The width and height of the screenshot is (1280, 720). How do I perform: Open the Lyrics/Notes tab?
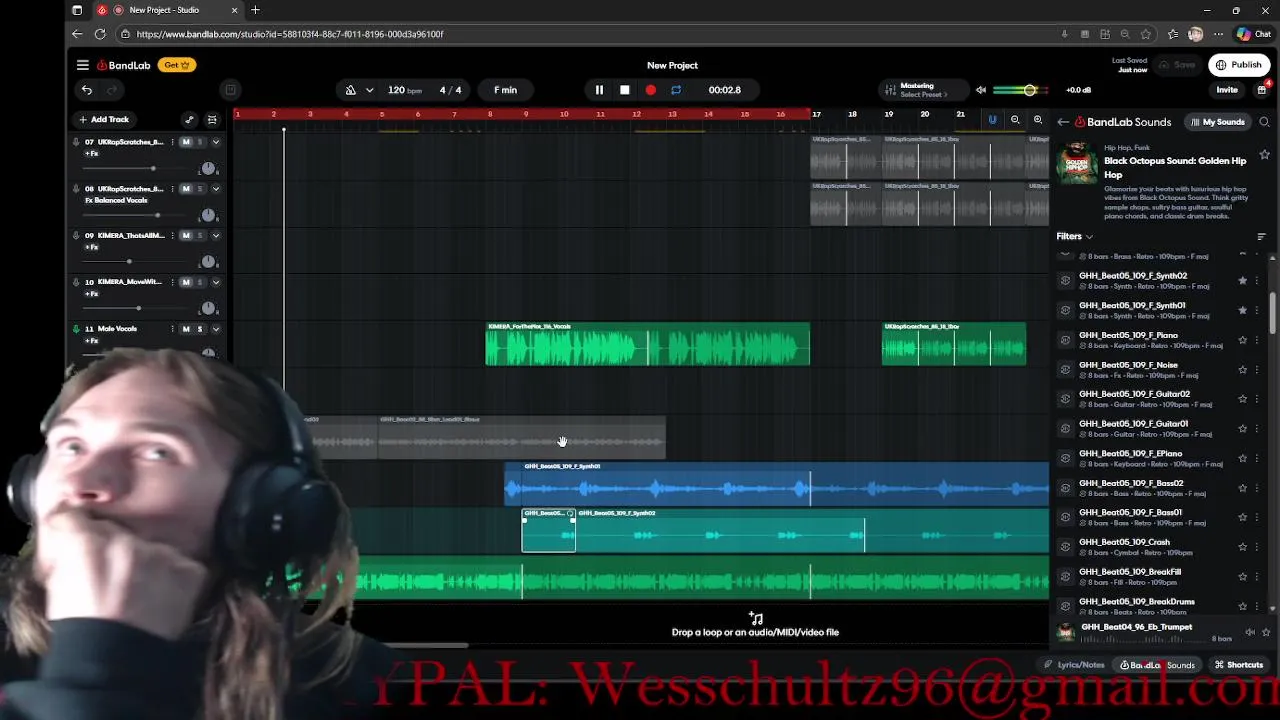pyautogui.click(x=1075, y=665)
